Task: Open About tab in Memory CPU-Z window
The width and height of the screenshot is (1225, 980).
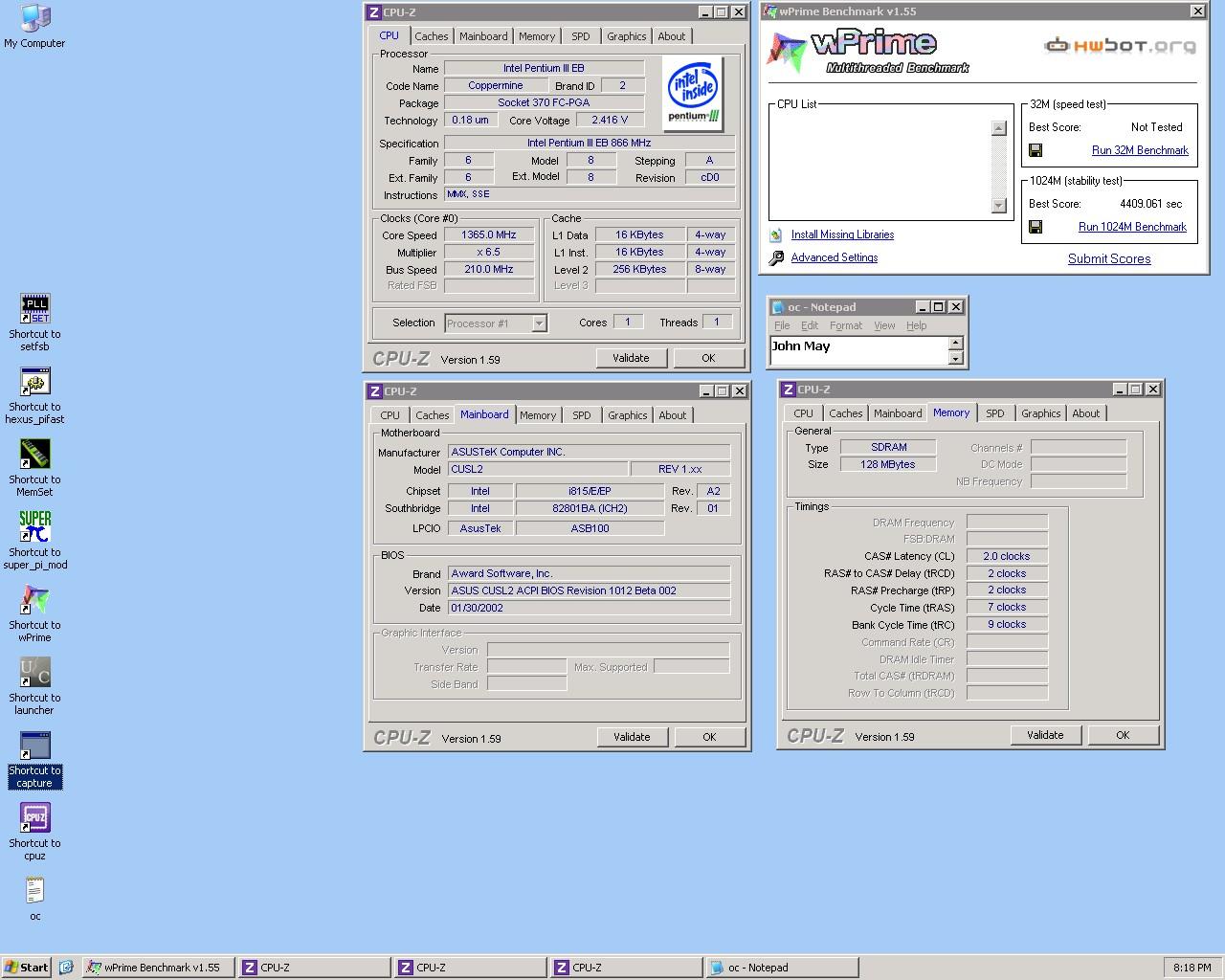Action: click(x=1085, y=413)
